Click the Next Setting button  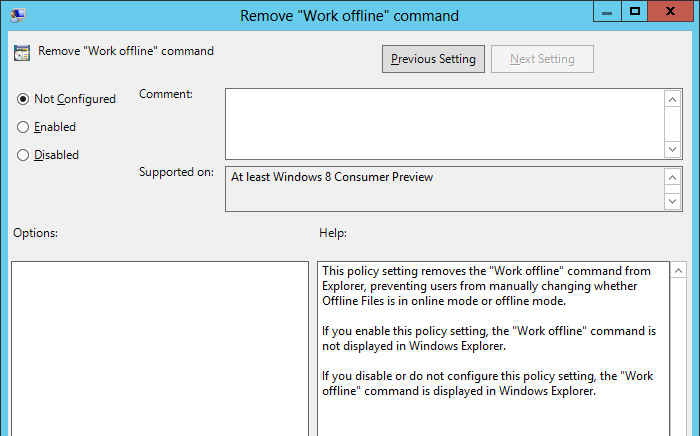[x=542, y=59]
